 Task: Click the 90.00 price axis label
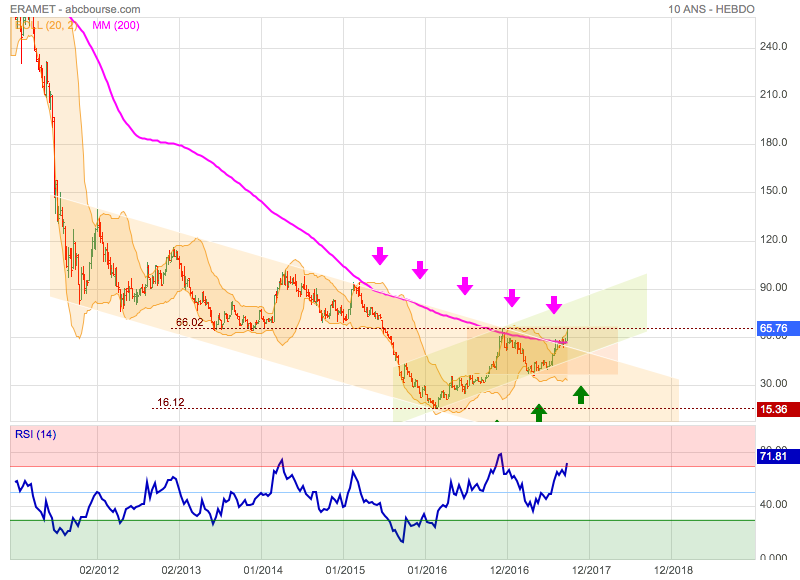pyautogui.click(x=773, y=287)
